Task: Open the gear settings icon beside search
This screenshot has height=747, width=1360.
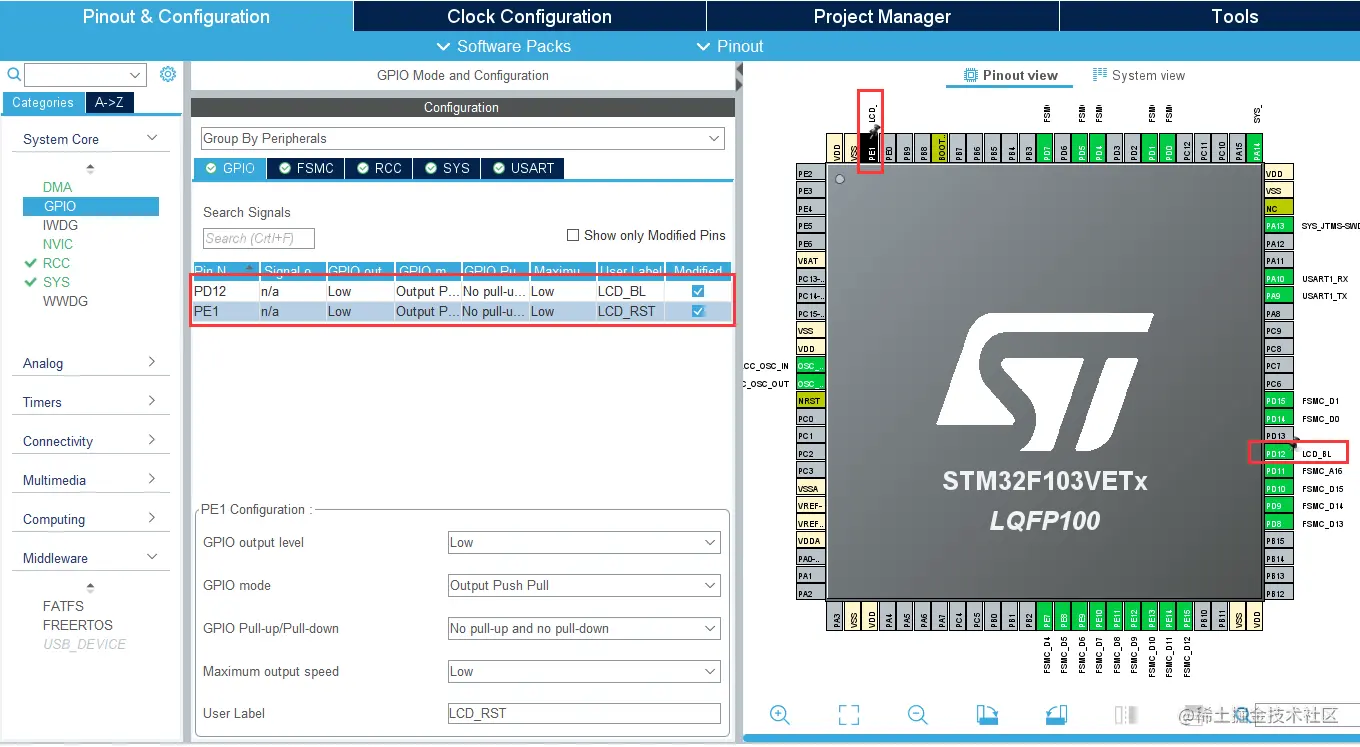Action: pyautogui.click(x=168, y=74)
